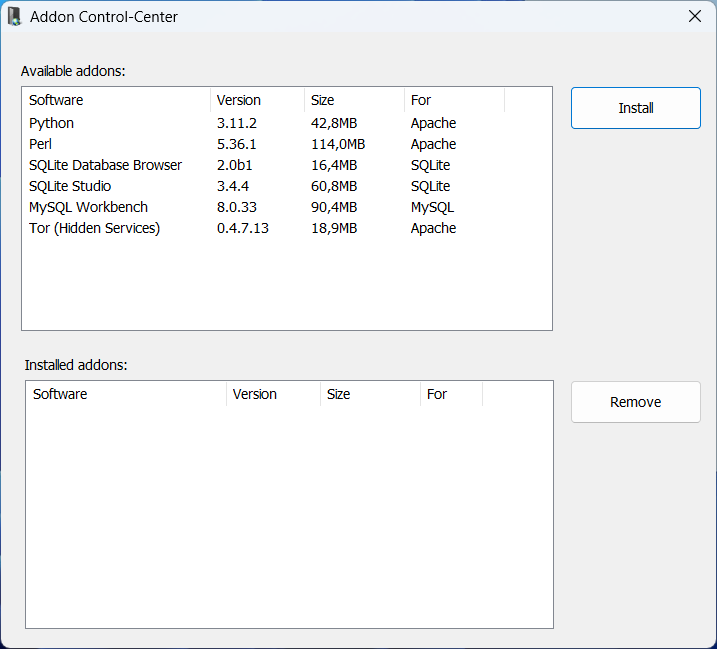The height and width of the screenshot is (649, 717).
Task: Click installed addons Version column header
Action: click(x=273, y=394)
